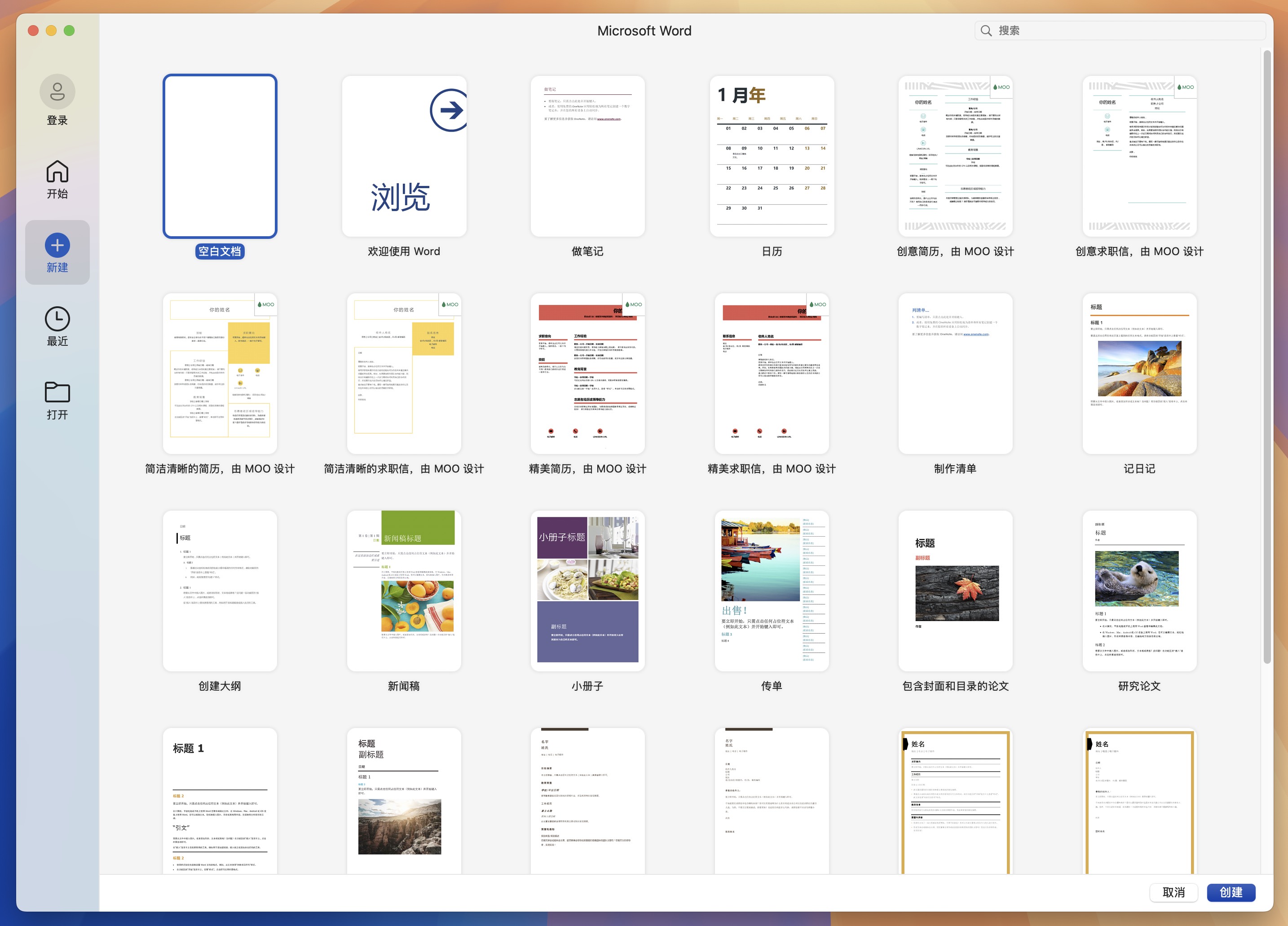Click the 日历 label text
The width and height of the screenshot is (1288, 926).
pos(771,251)
